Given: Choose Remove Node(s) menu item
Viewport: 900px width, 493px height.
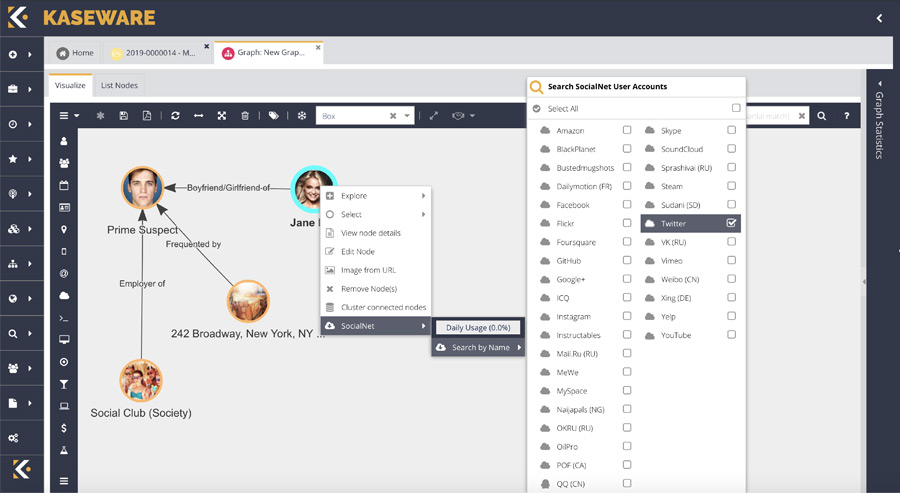Looking at the screenshot, I should [x=376, y=289].
